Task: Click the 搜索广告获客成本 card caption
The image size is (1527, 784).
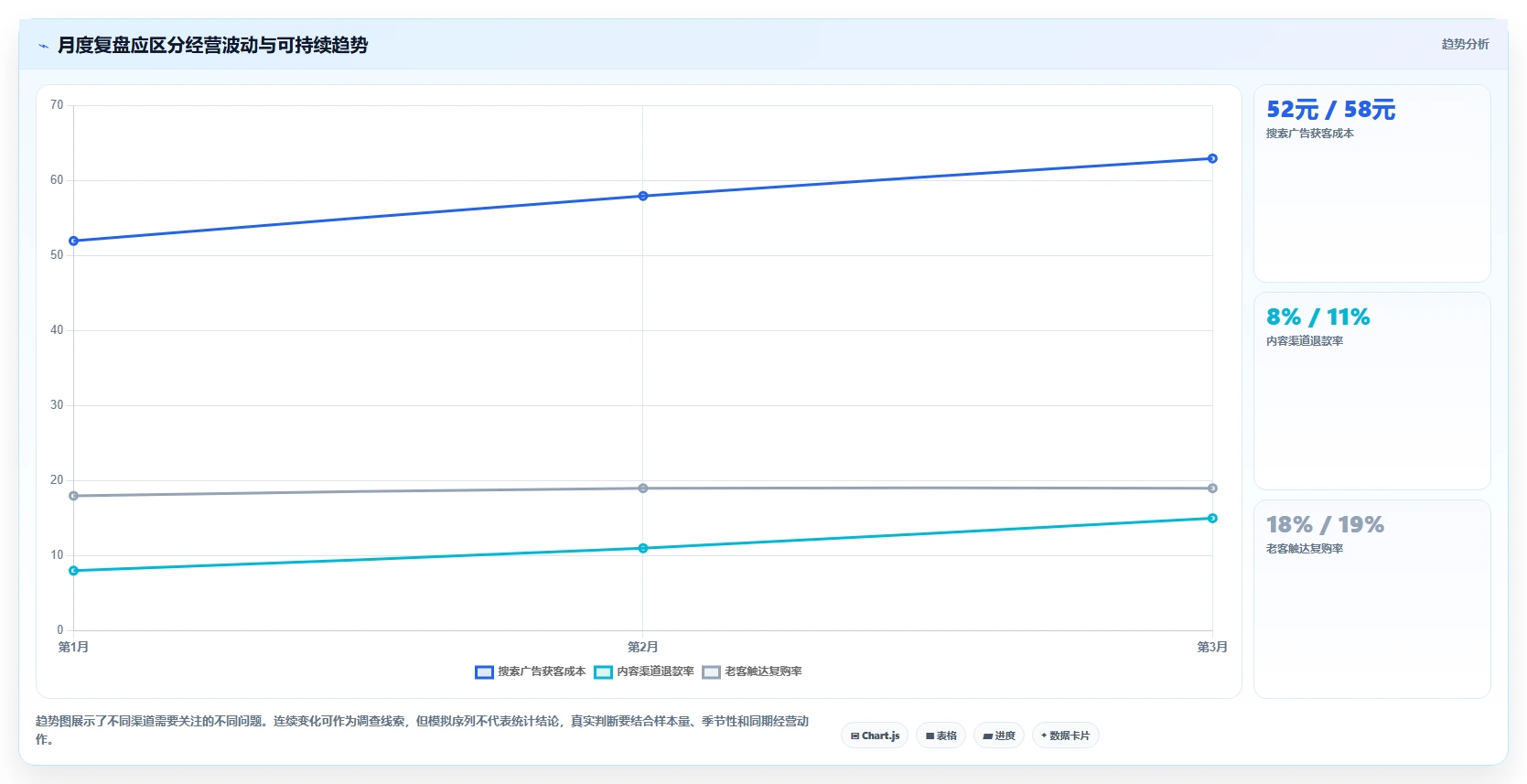Action: [x=1310, y=134]
